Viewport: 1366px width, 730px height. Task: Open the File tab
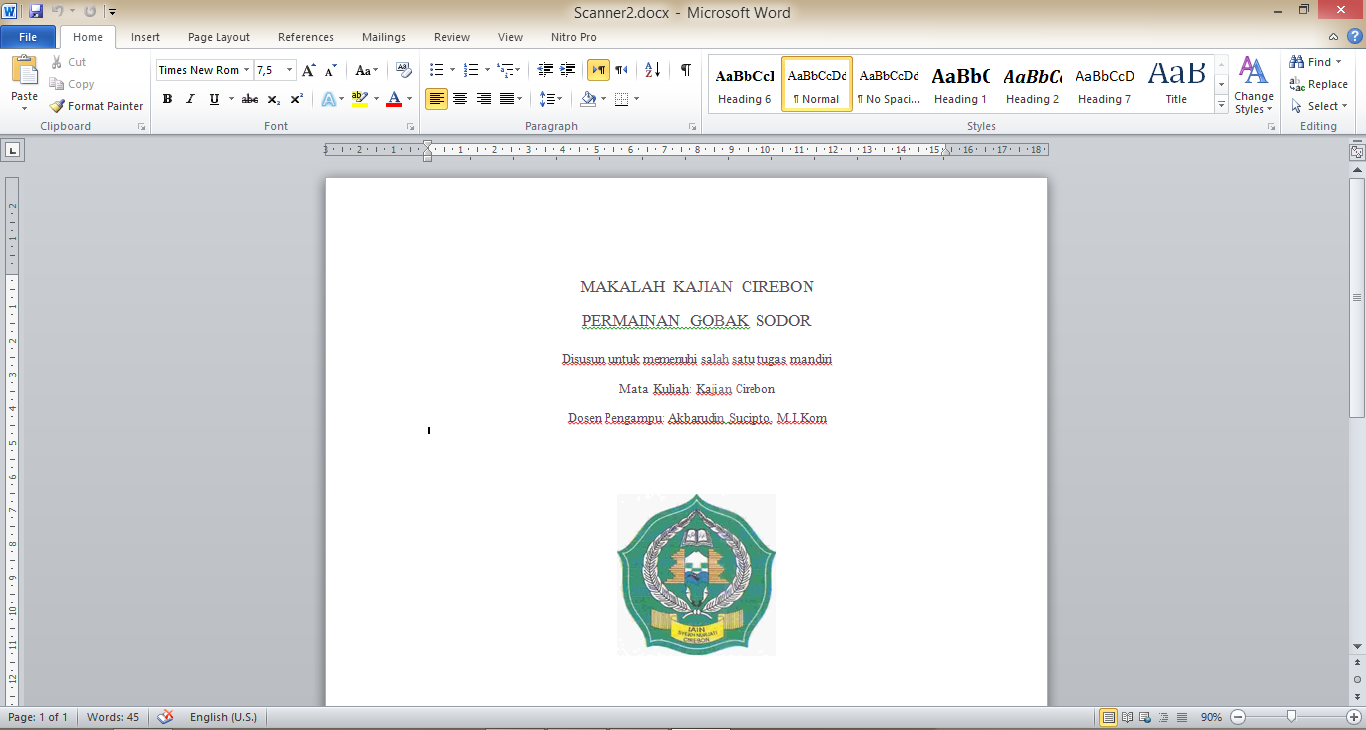click(28, 37)
